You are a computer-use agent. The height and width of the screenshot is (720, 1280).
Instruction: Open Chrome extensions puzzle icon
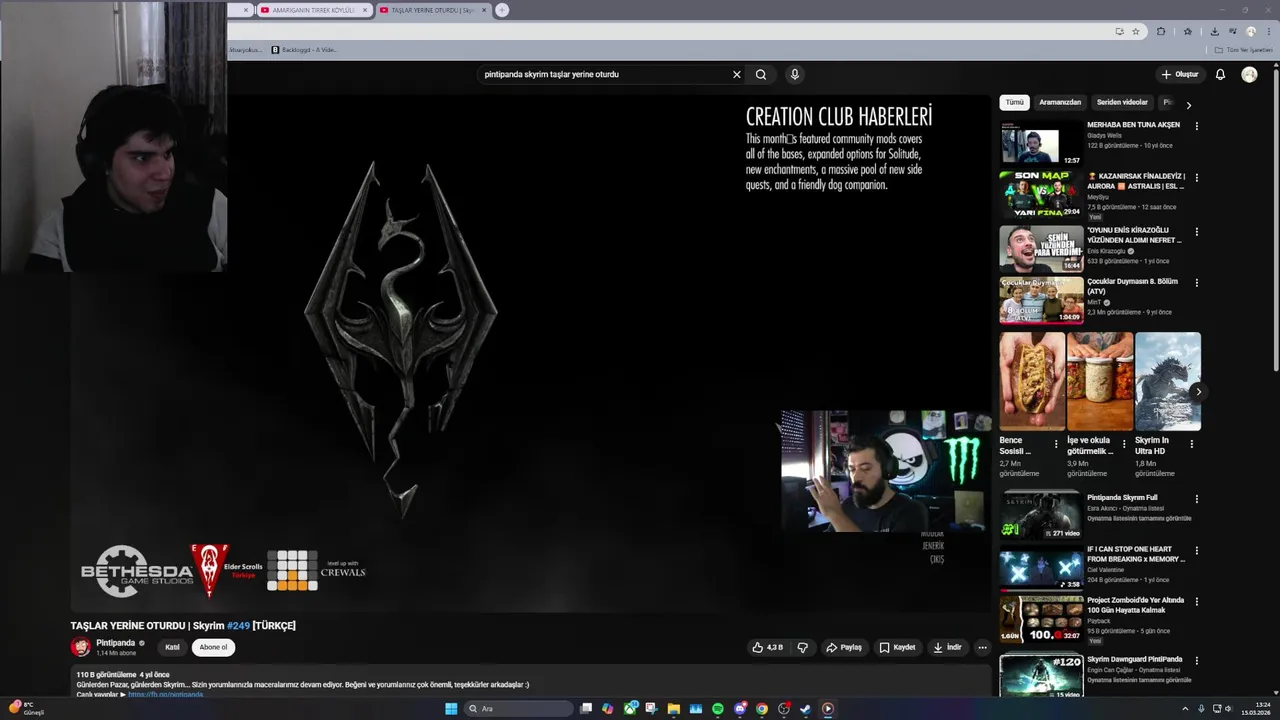click(x=1161, y=31)
